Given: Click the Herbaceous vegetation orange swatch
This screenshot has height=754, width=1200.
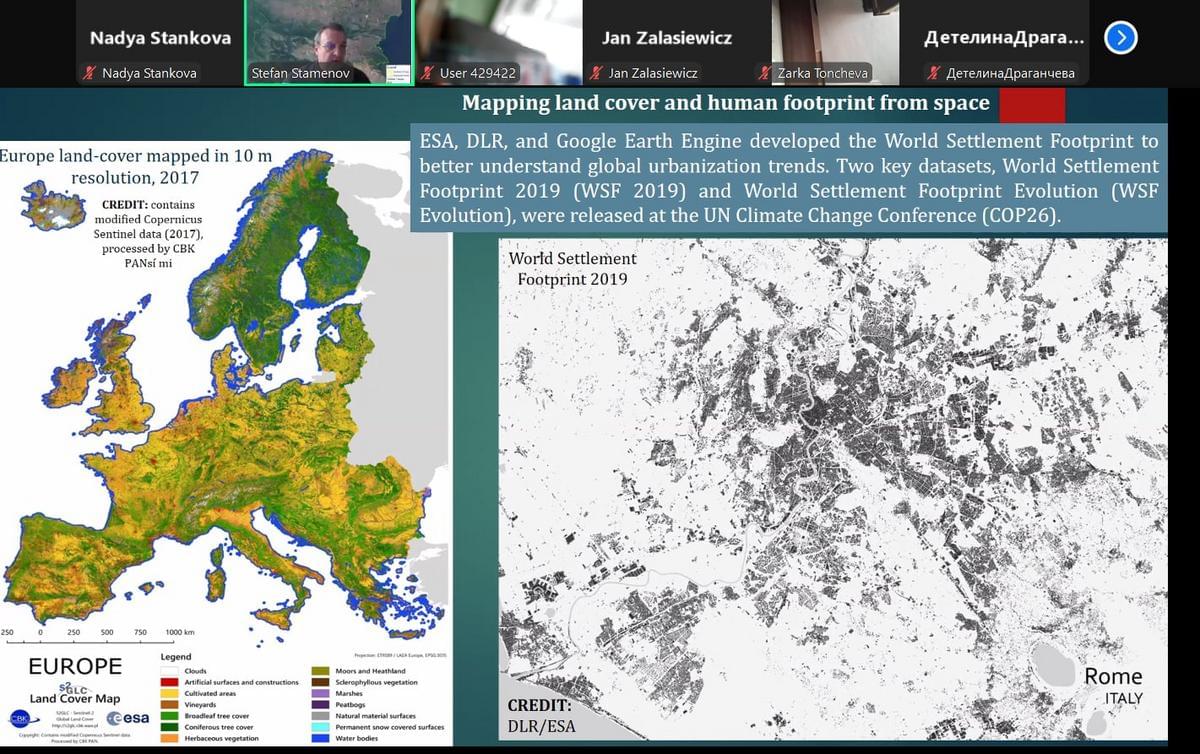Looking at the screenshot, I should tap(168, 738).
